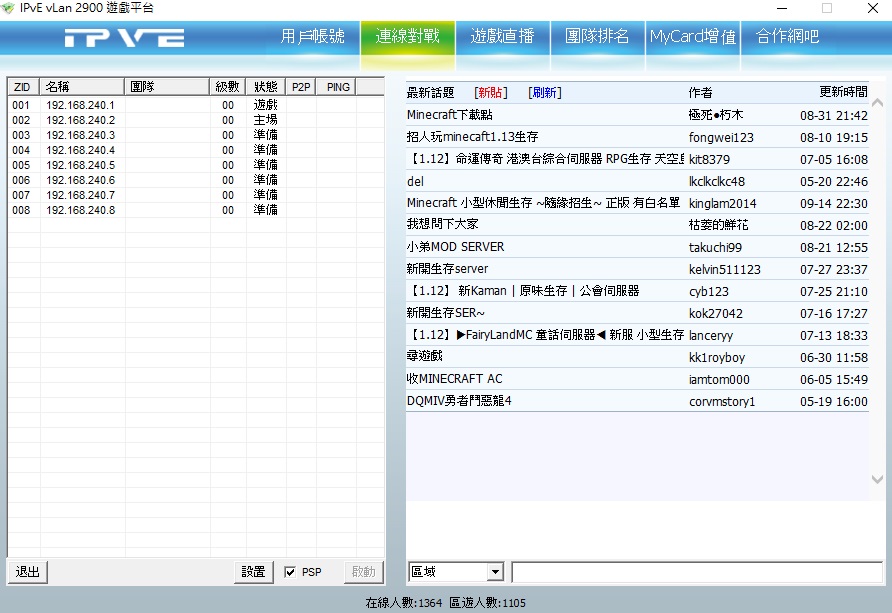Viewport: 892px width, 613px height.
Task: Select the row for host 192.168.240.2
Action: tap(80, 120)
